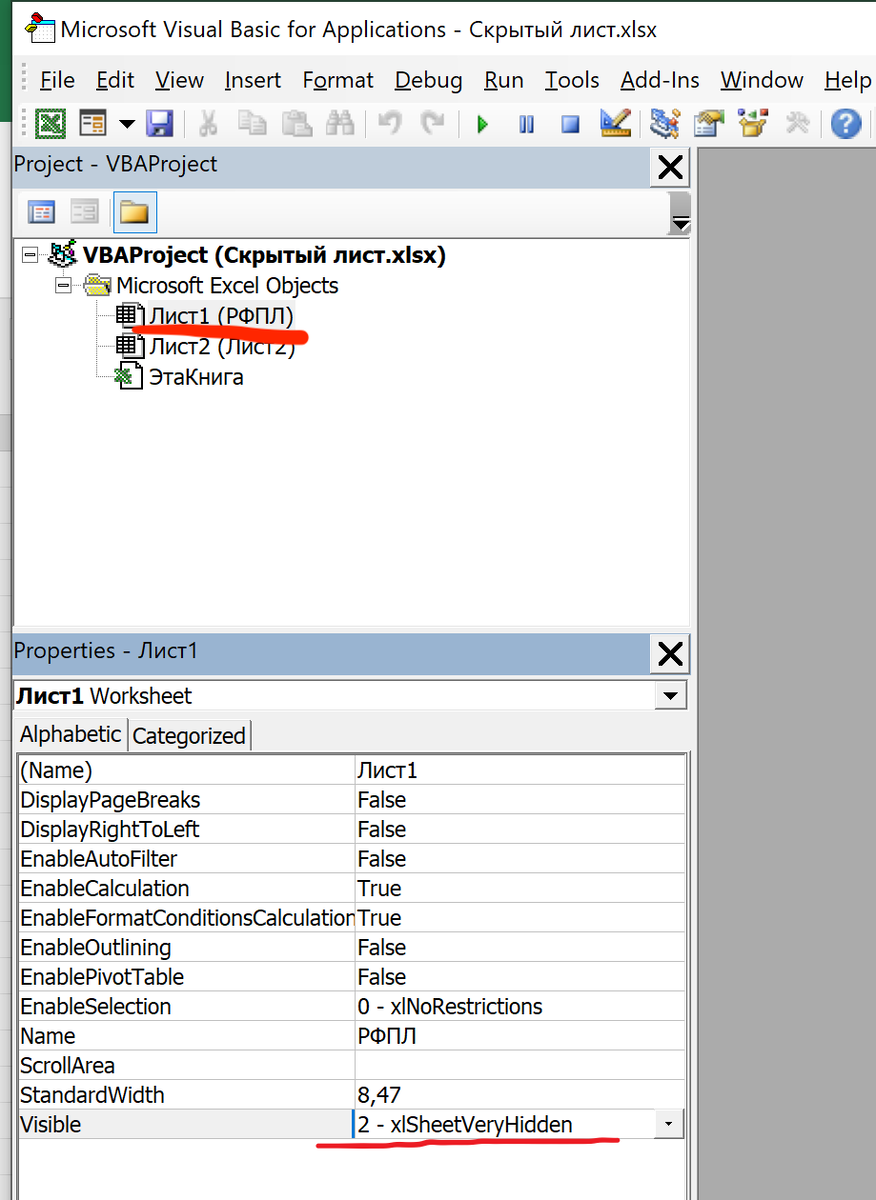The image size is (876, 1200).
Task: Collapse the Microsoft Excel Objects folder node
Action: [x=64, y=286]
